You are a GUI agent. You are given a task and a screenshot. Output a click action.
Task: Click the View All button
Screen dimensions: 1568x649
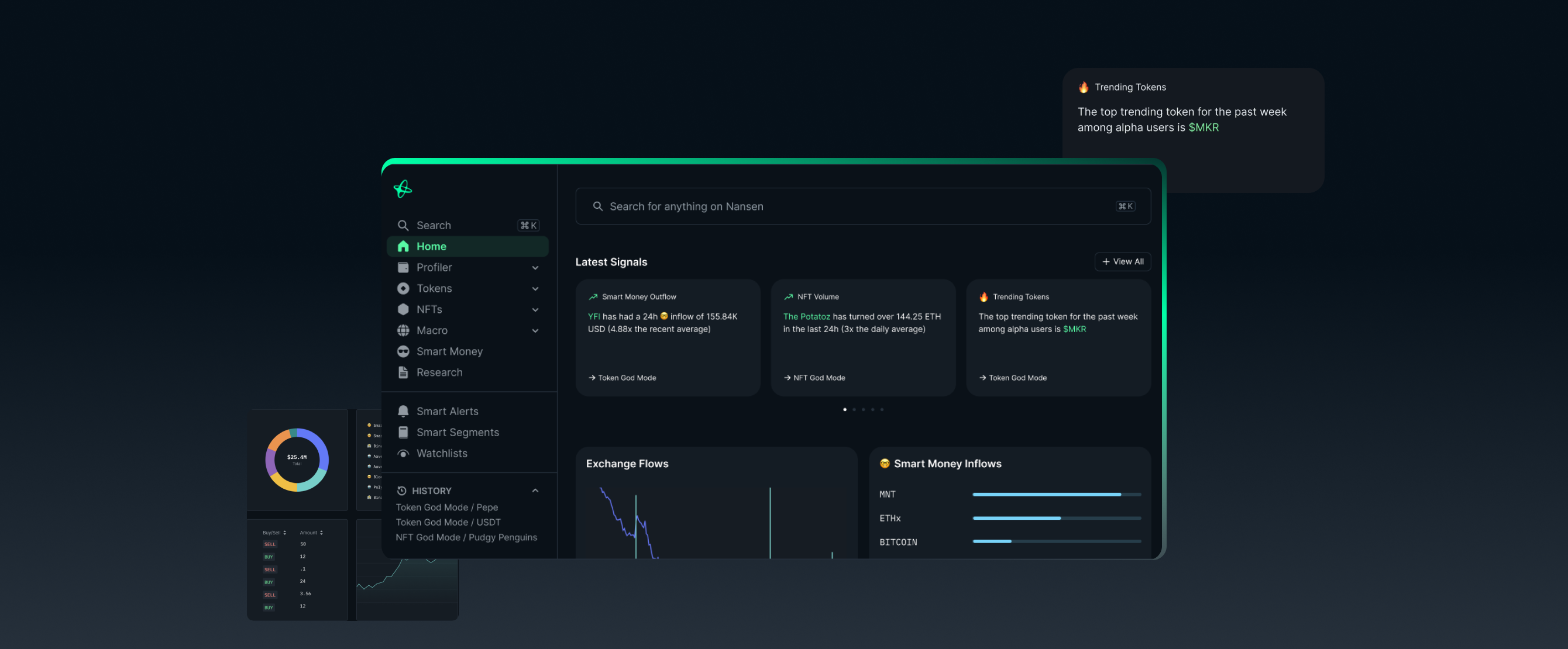1123,261
